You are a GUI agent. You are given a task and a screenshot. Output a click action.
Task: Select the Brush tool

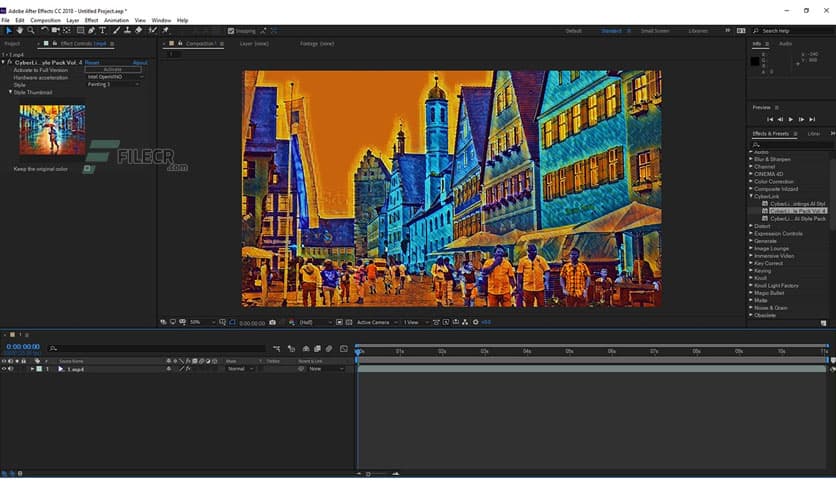point(116,31)
